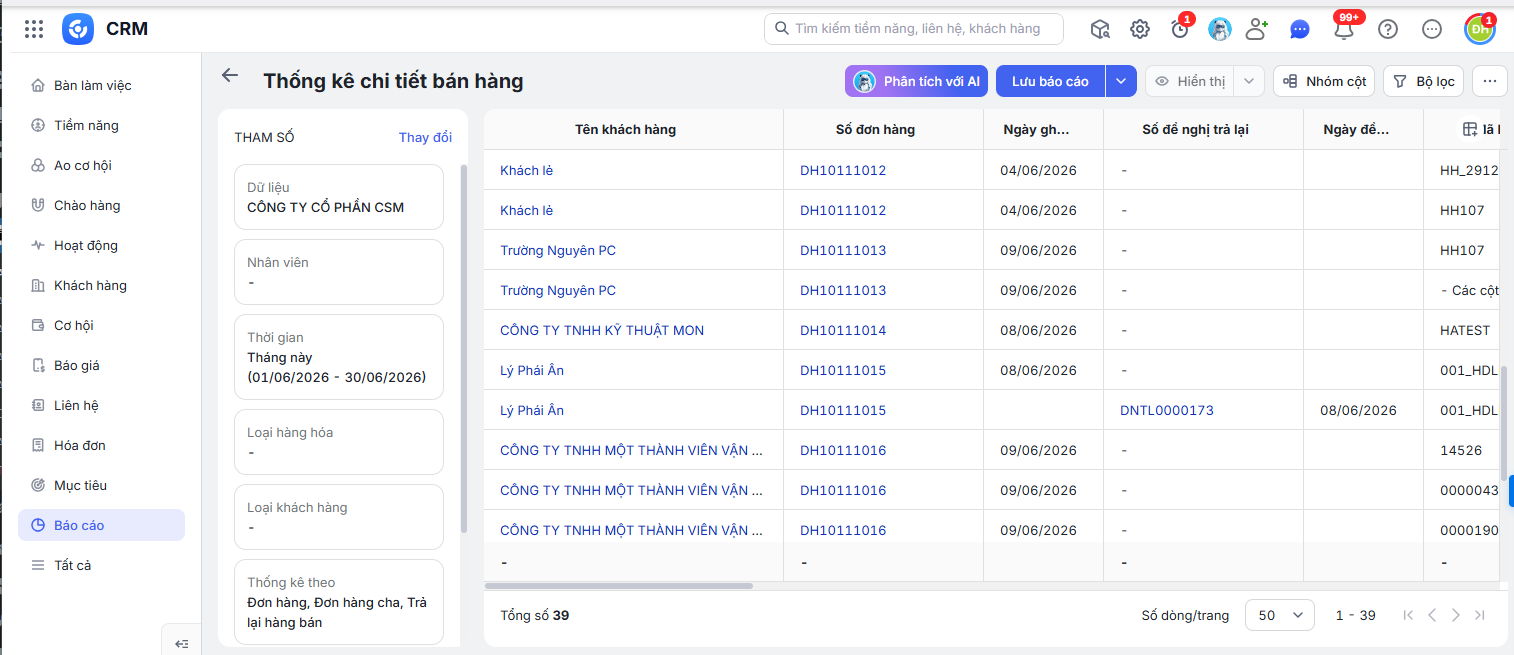Go back using the left arrow
Screen dimensions: 1514x655
[x=230, y=76]
